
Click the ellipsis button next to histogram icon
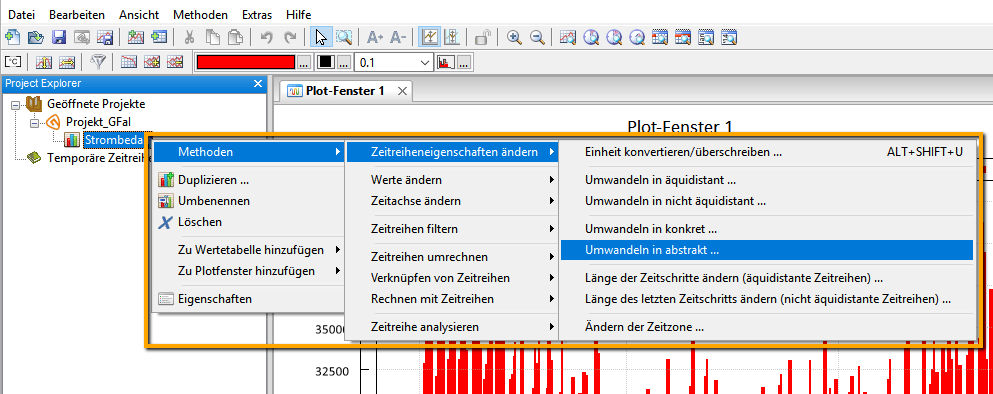click(x=464, y=63)
